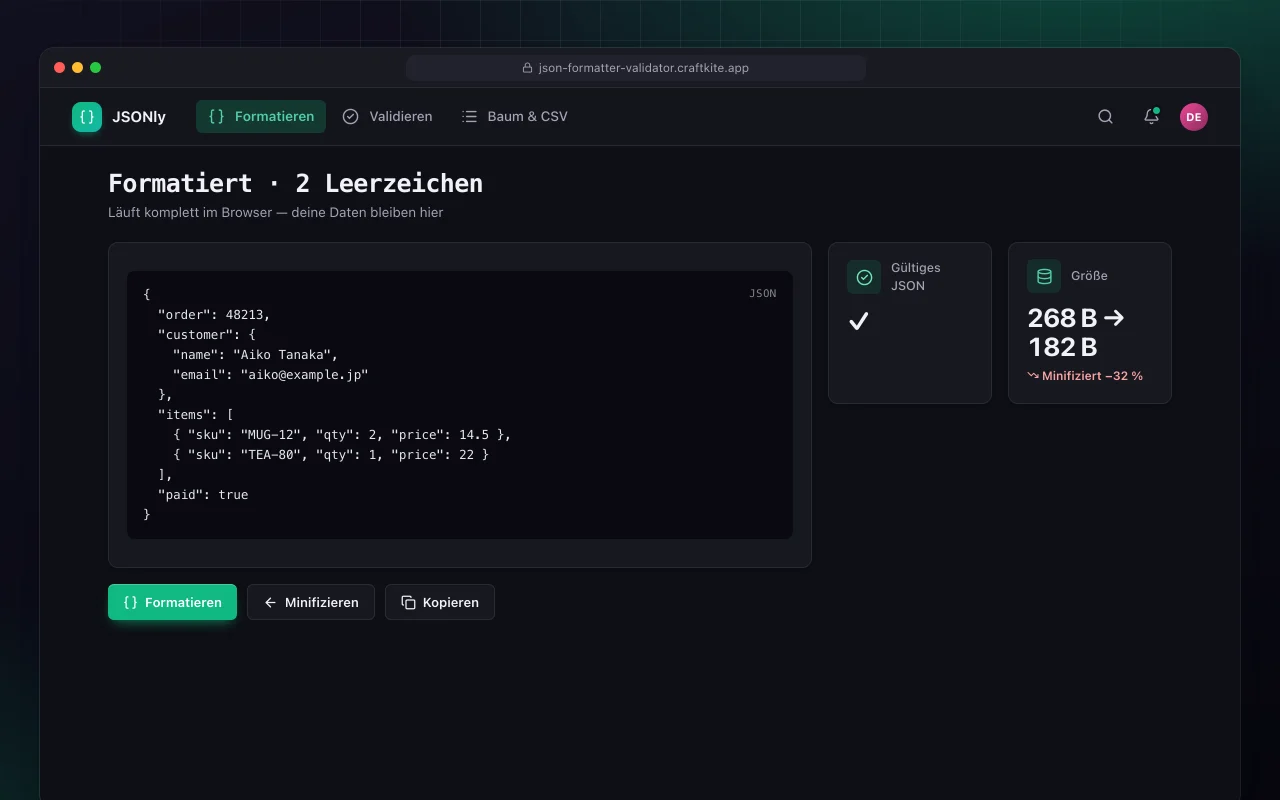Click inside the JSON code editor
The width and height of the screenshot is (1280, 800).
pyautogui.click(x=460, y=404)
